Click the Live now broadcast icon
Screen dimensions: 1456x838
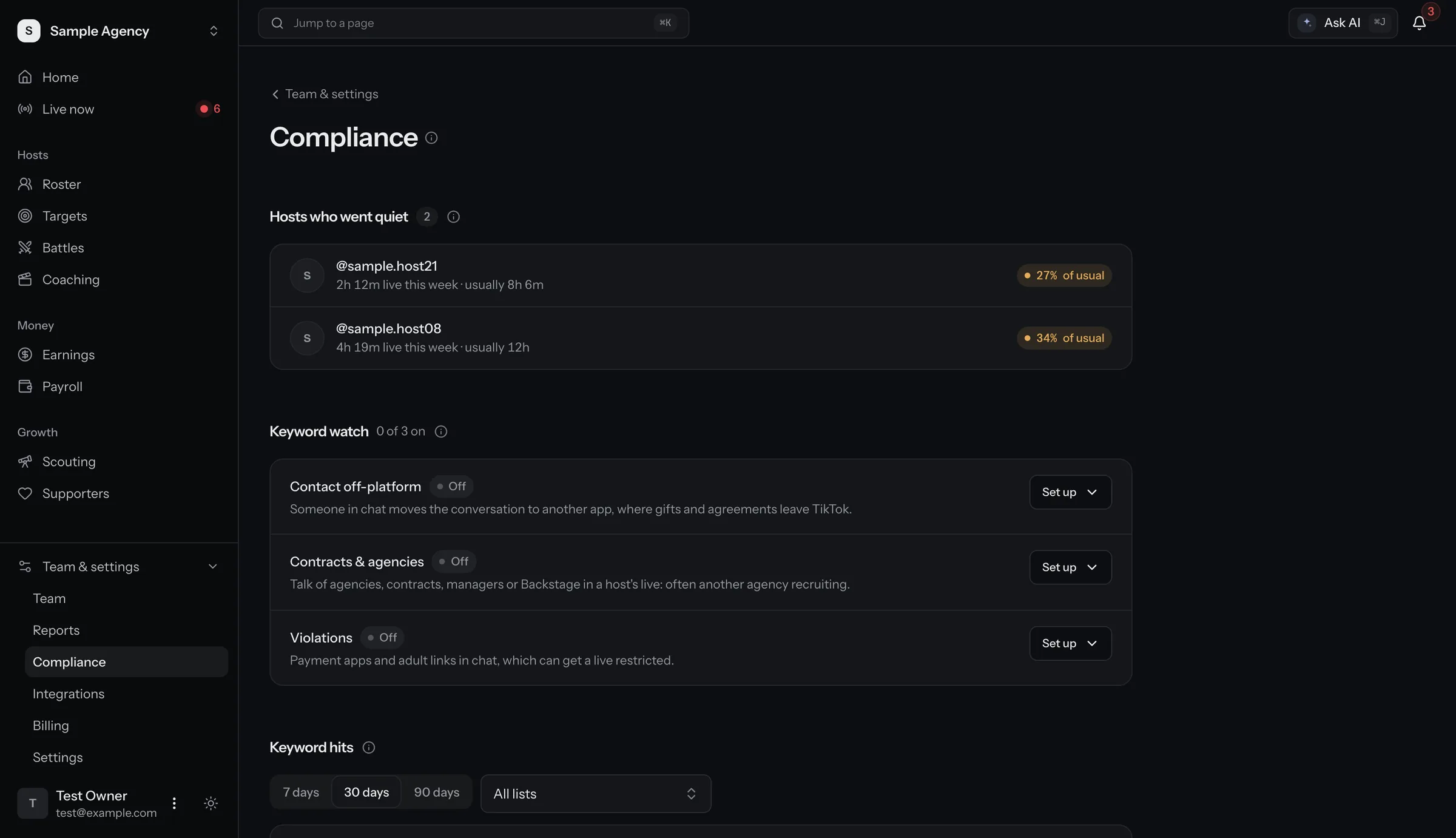tap(25, 109)
